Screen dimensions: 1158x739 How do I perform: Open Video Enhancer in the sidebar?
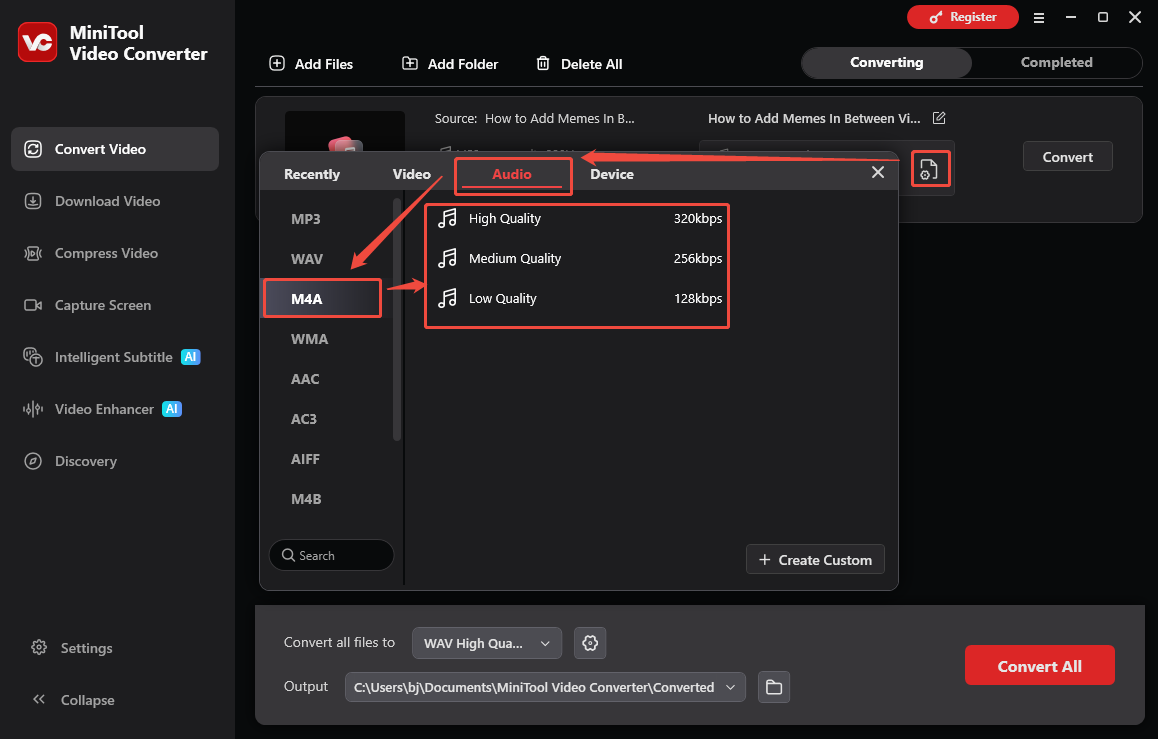point(115,409)
